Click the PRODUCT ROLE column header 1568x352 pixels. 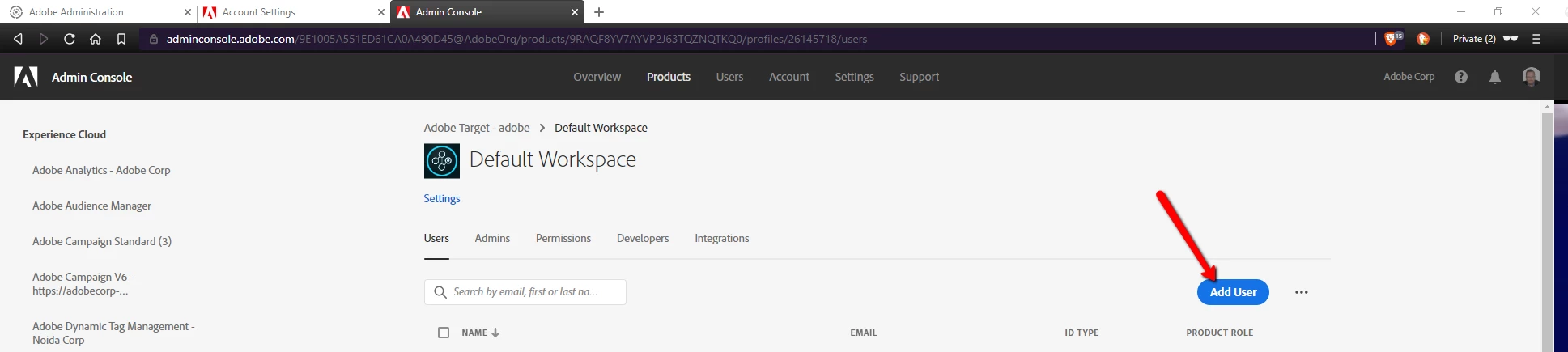1219,333
